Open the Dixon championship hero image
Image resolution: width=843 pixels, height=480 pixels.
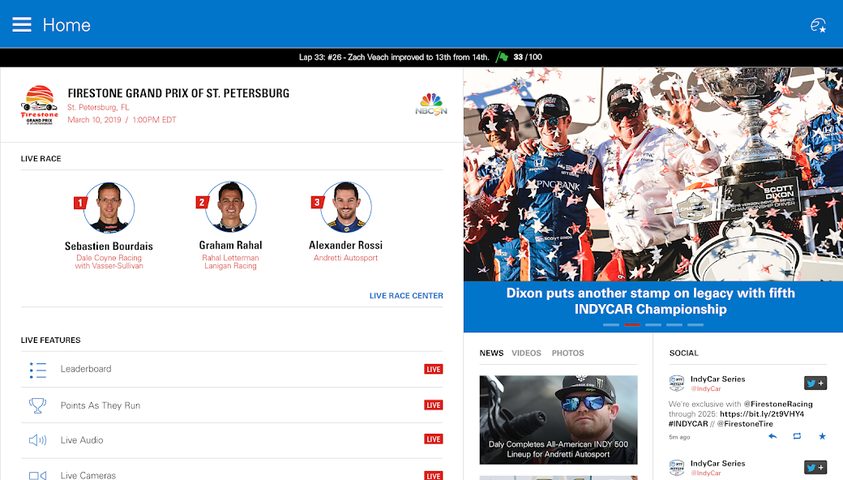click(653, 174)
